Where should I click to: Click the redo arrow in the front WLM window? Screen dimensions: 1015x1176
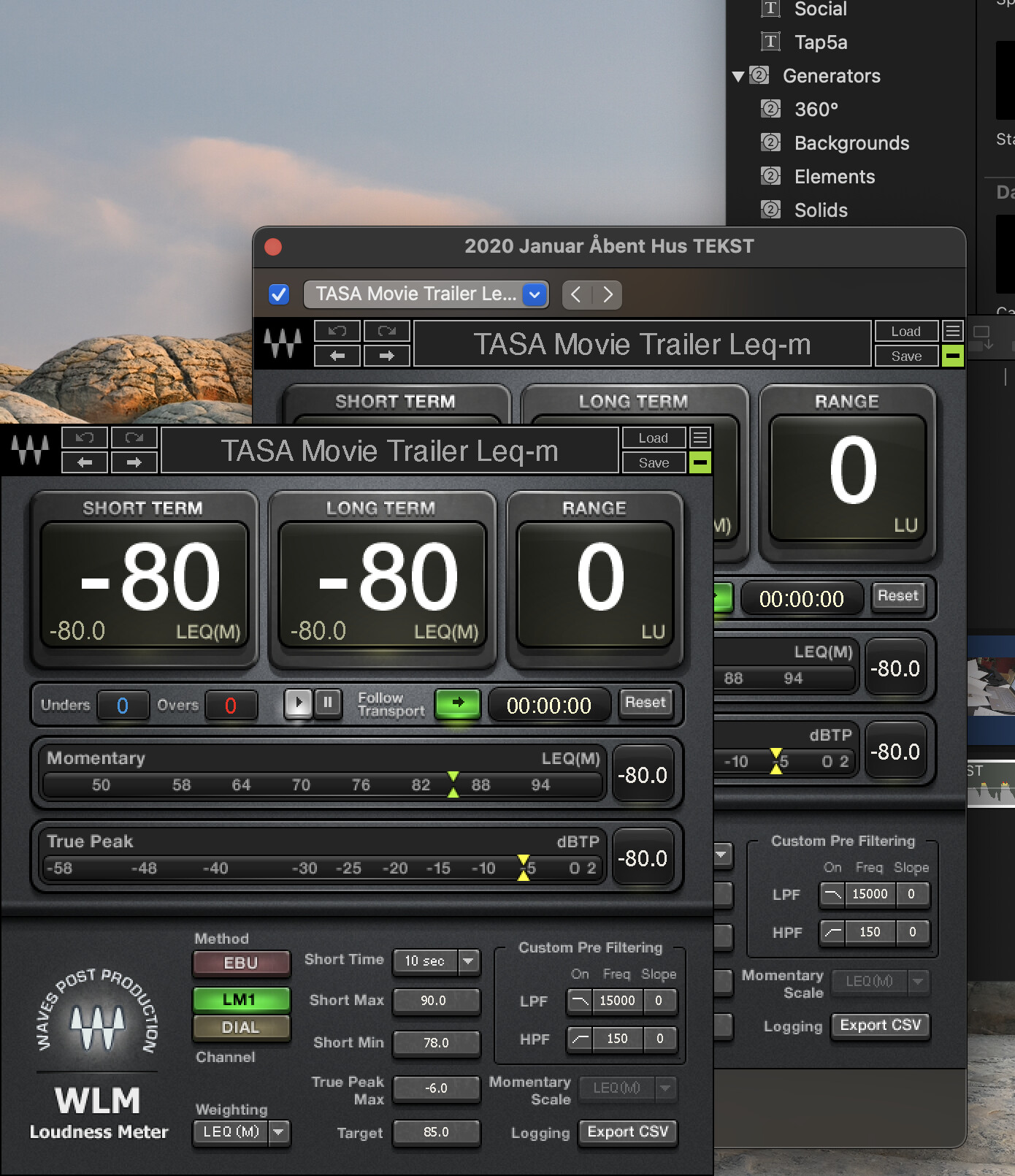tap(134, 438)
